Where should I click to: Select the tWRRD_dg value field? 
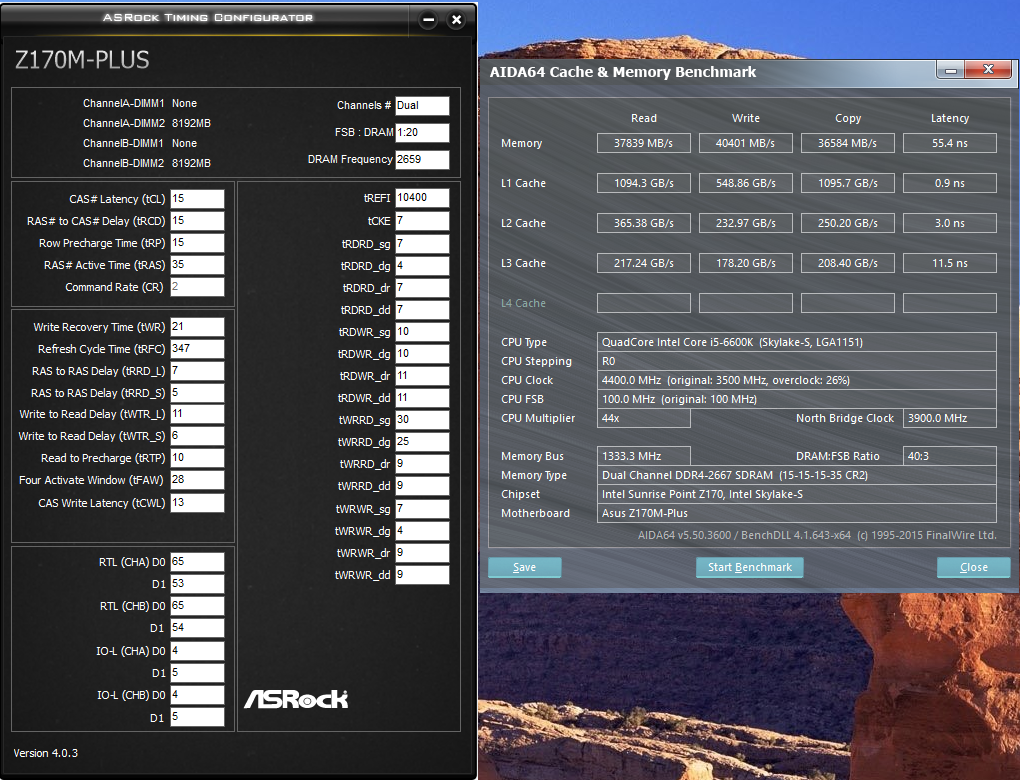pyautogui.click(x=422, y=442)
